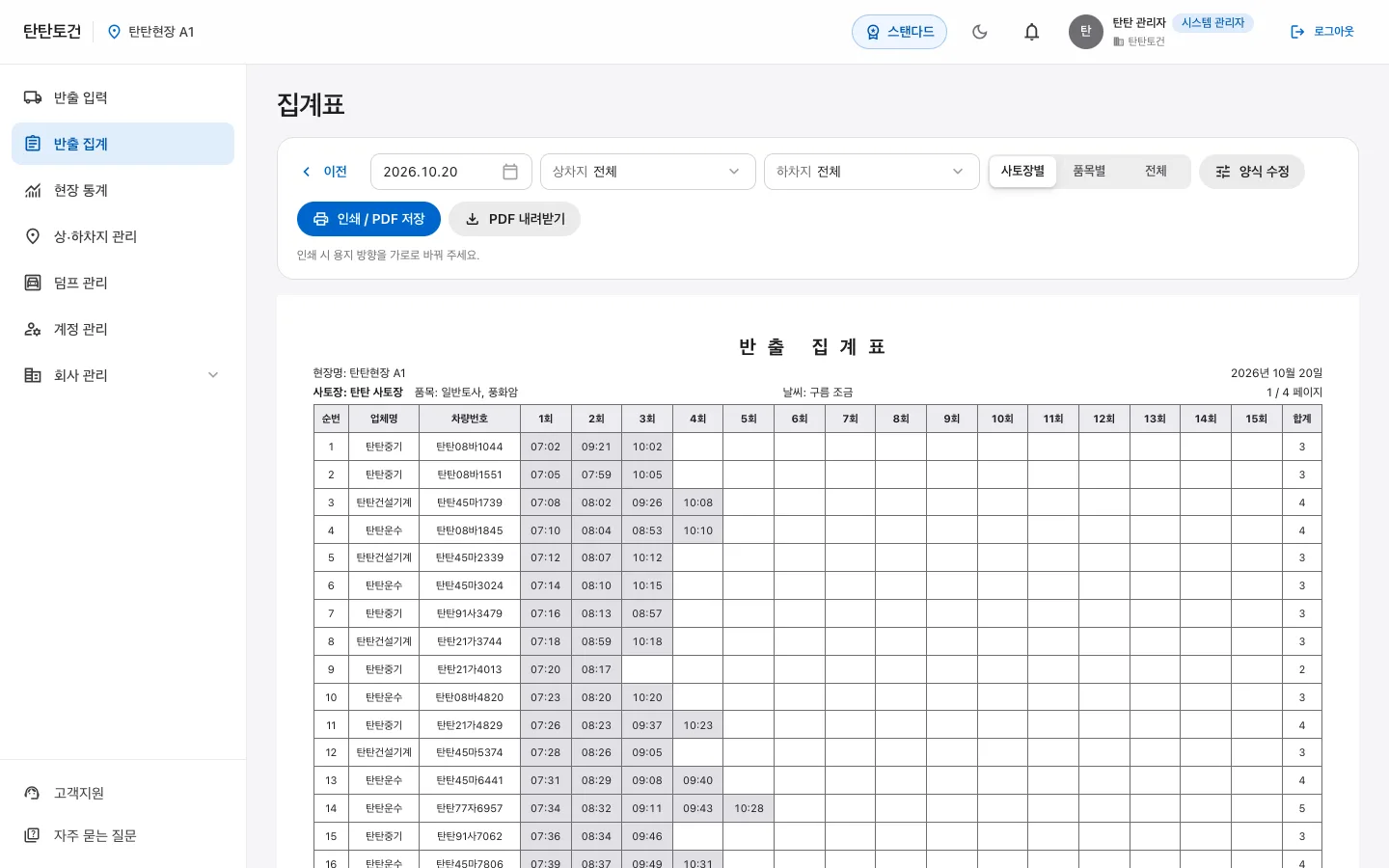Image resolution: width=1389 pixels, height=868 pixels.
Task: Open 하차지 전체 dropdown
Action: (872, 172)
